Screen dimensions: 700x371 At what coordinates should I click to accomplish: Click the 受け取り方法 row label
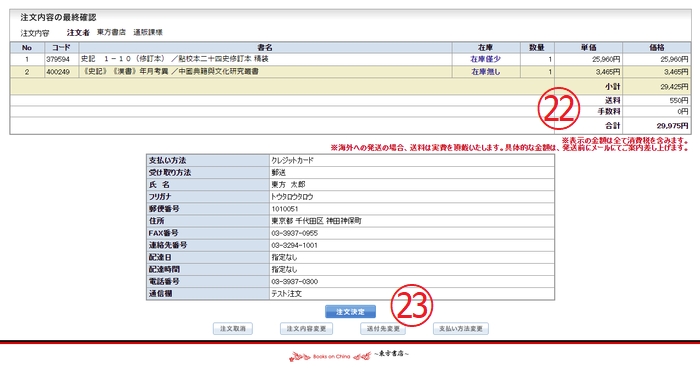point(170,172)
